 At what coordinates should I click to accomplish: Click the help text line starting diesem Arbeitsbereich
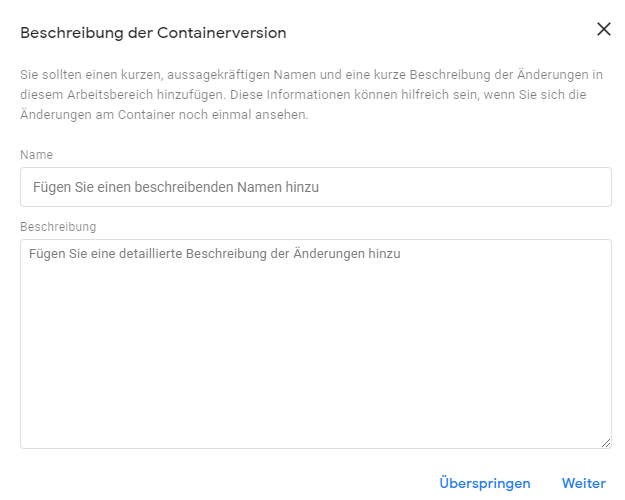coord(303,94)
